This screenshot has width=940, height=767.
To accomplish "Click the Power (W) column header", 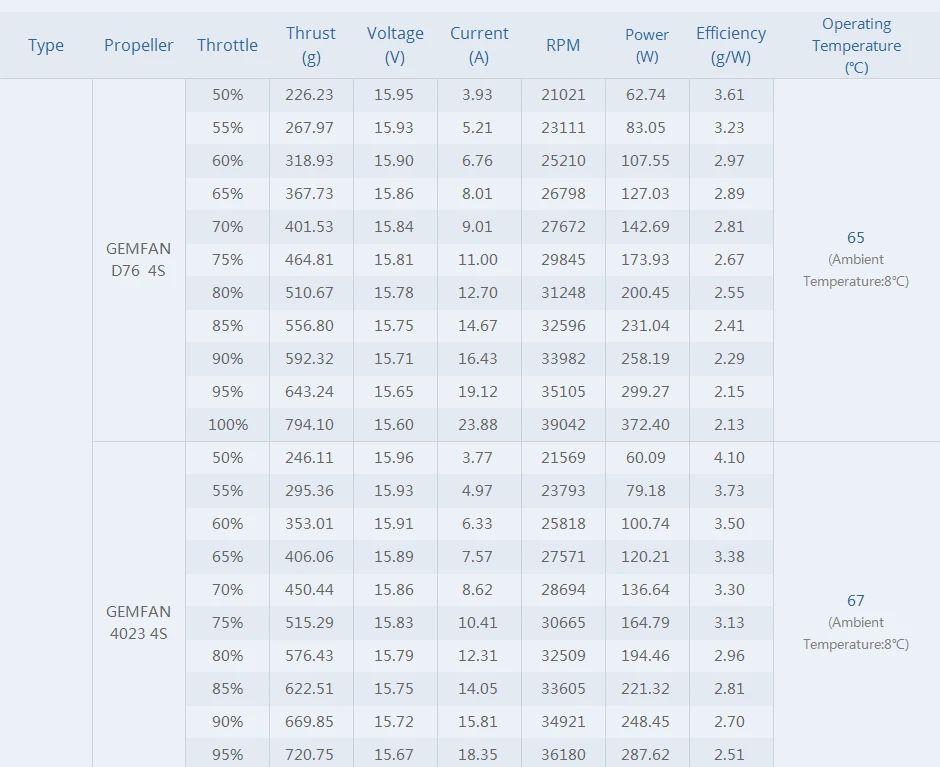I will 647,45.
